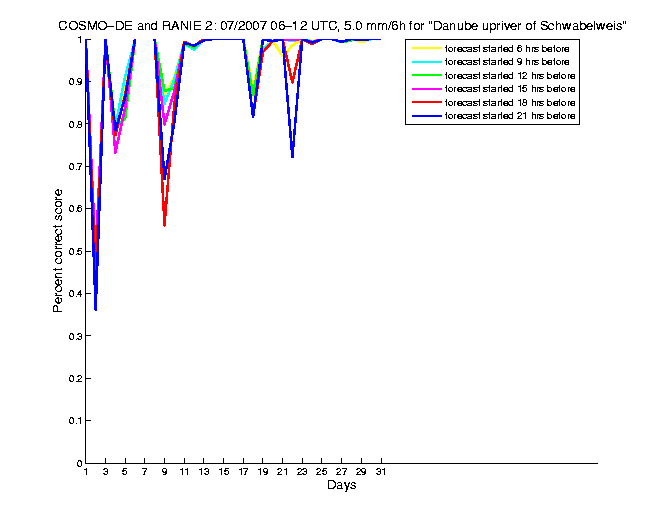Click the chart title text
The image size is (660, 520).
(342, 26)
